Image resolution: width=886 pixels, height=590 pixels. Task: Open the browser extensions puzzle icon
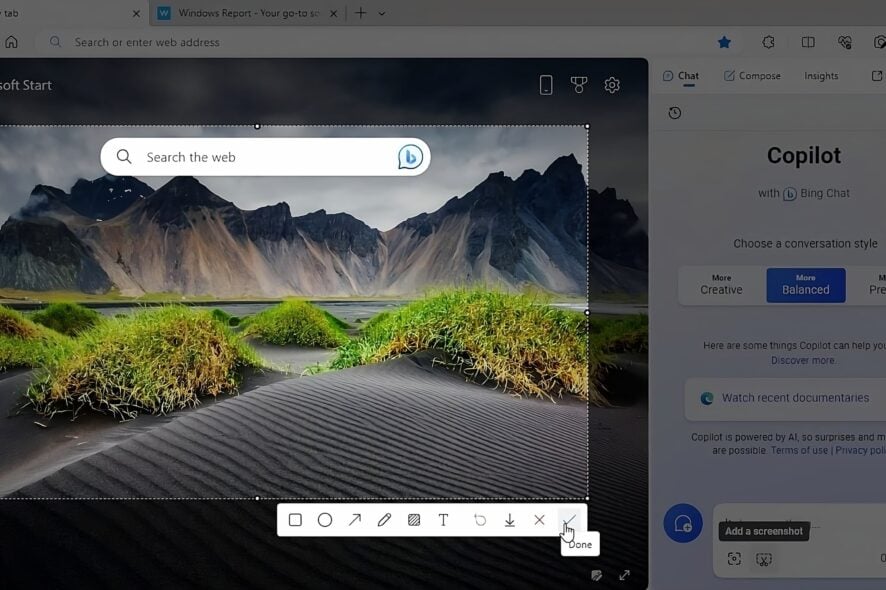768,42
